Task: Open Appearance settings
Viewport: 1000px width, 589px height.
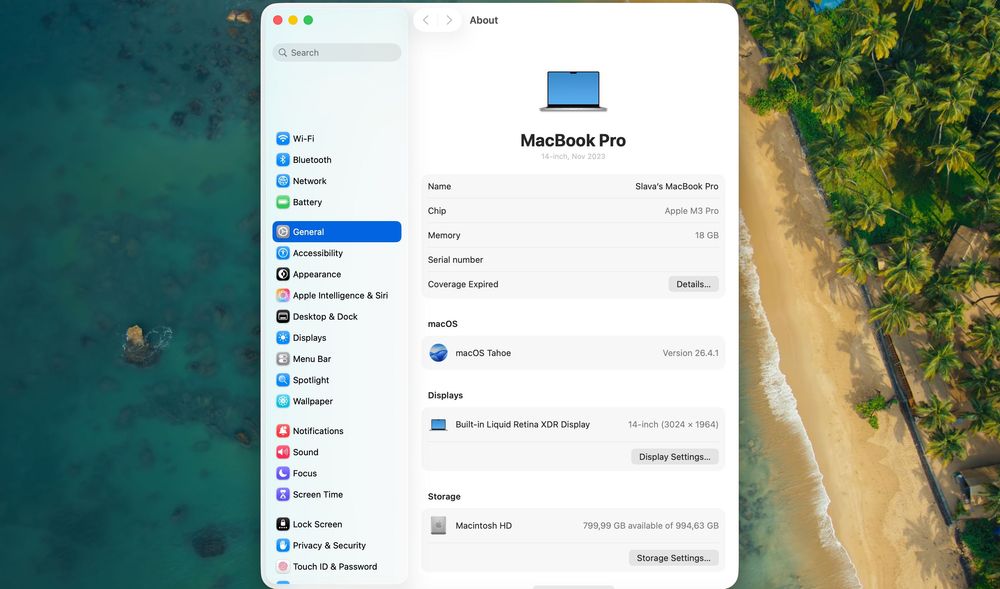Action: (337, 274)
